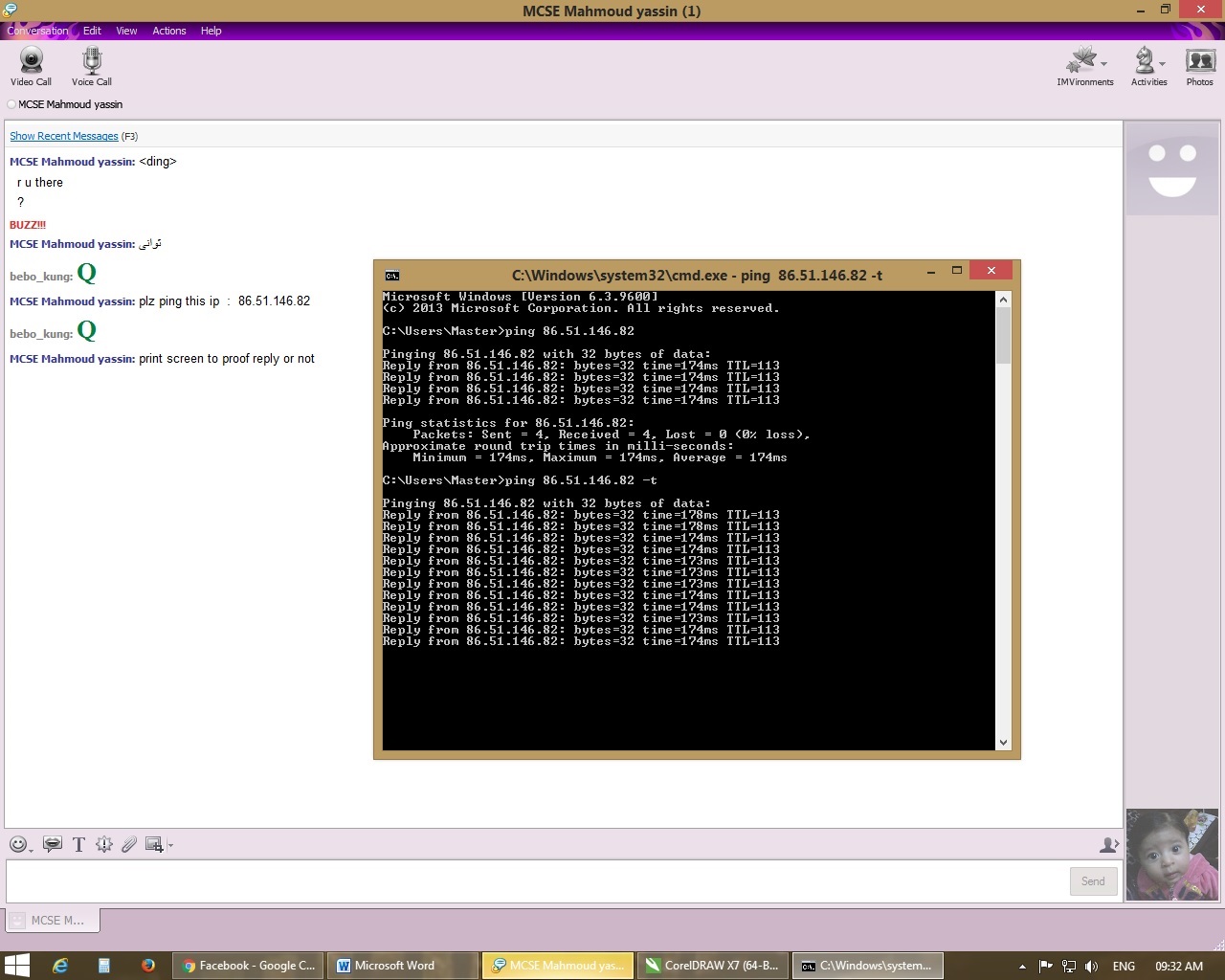Click the Show Recent Messages link
This screenshot has height=980, width=1225.
tap(64, 136)
